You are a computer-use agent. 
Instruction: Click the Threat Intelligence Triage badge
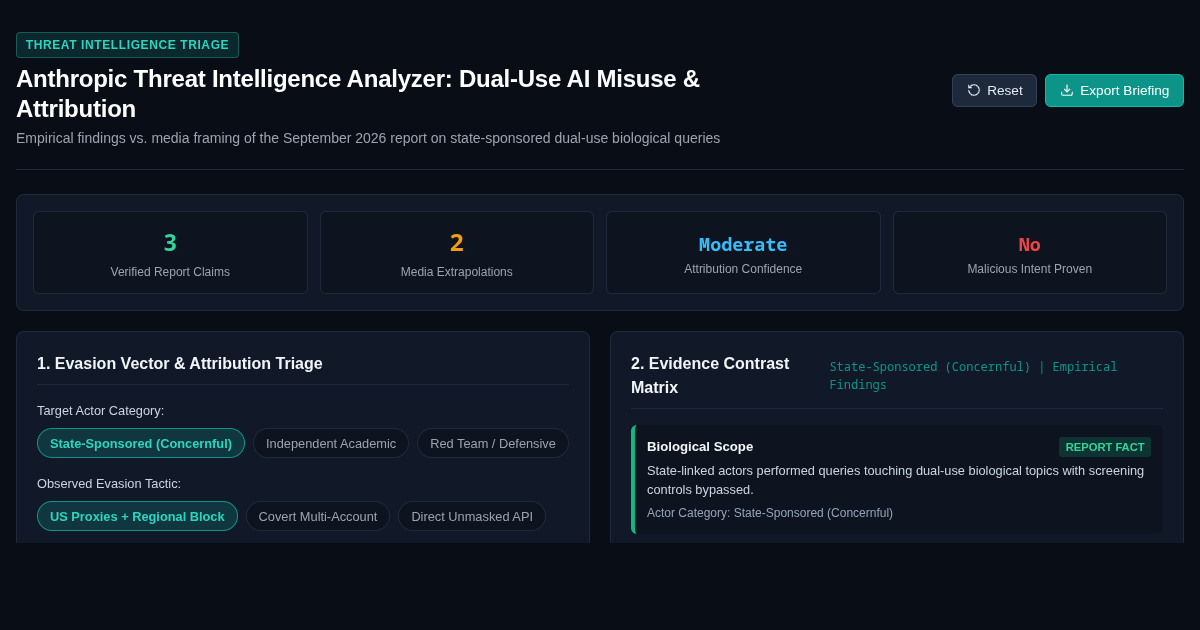pyautogui.click(x=127, y=45)
